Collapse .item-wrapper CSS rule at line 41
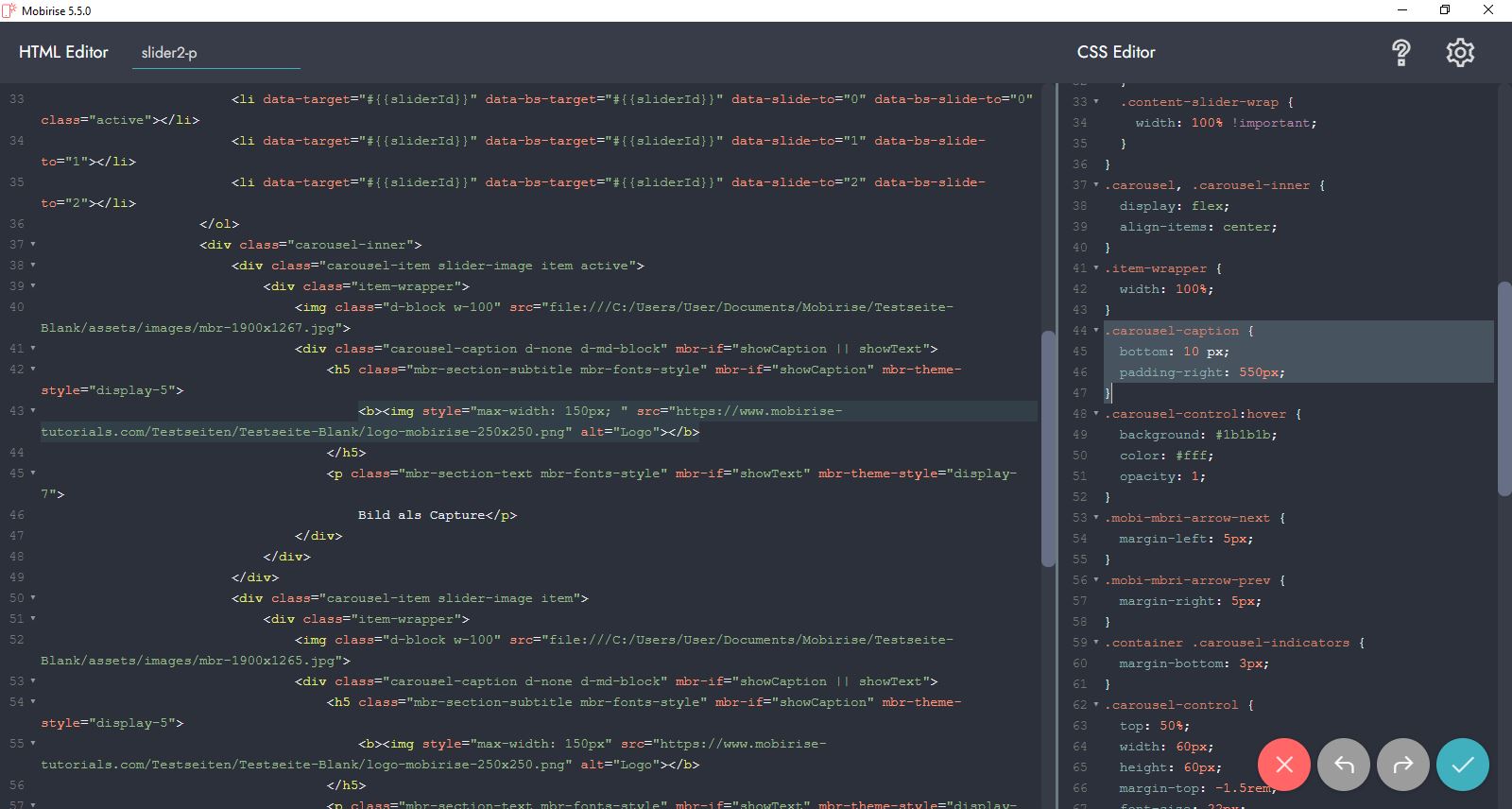The height and width of the screenshot is (809, 1512). pyautogui.click(x=1096, y=268)
